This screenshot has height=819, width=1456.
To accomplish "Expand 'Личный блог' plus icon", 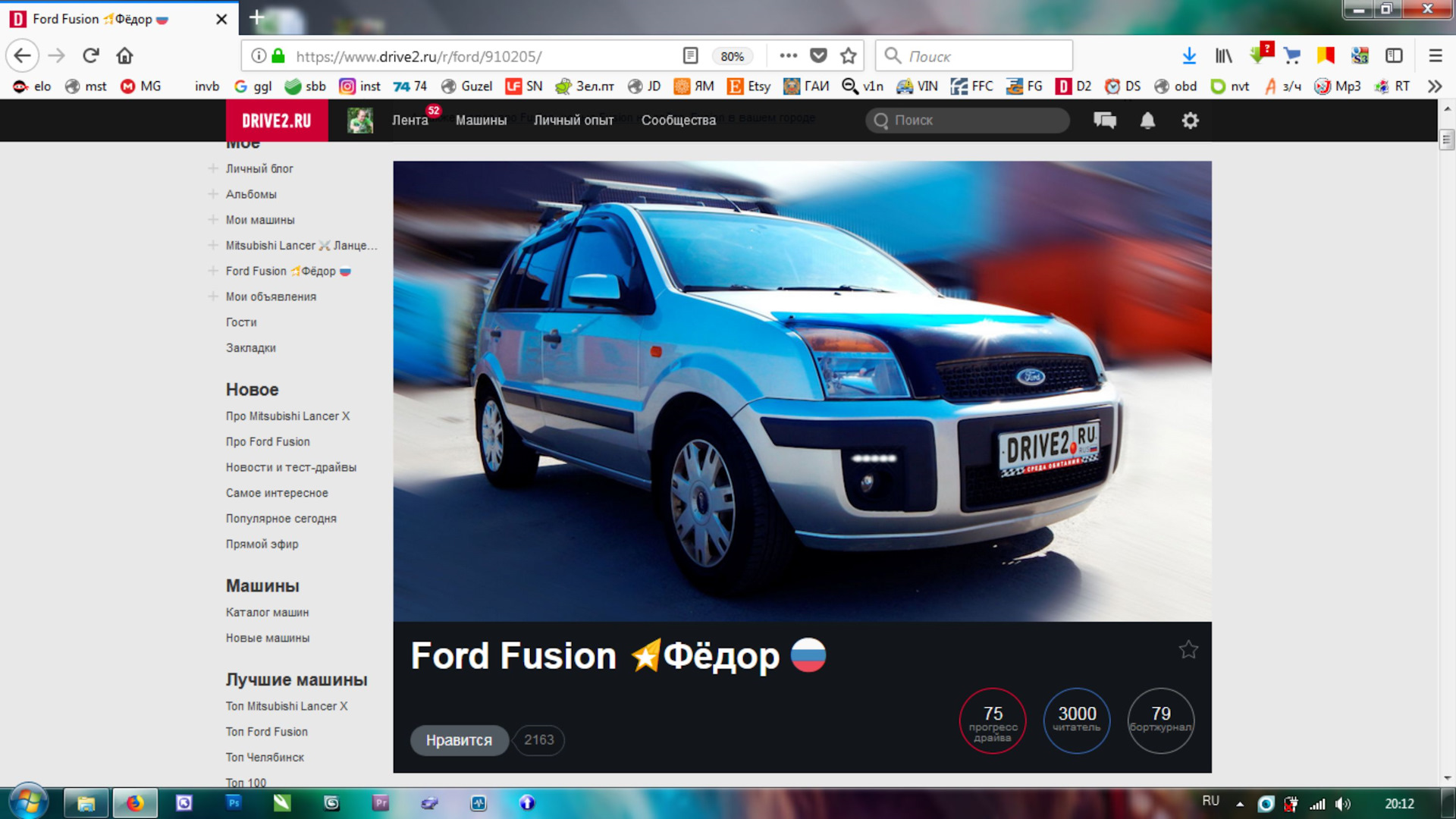I will (213, 168).
